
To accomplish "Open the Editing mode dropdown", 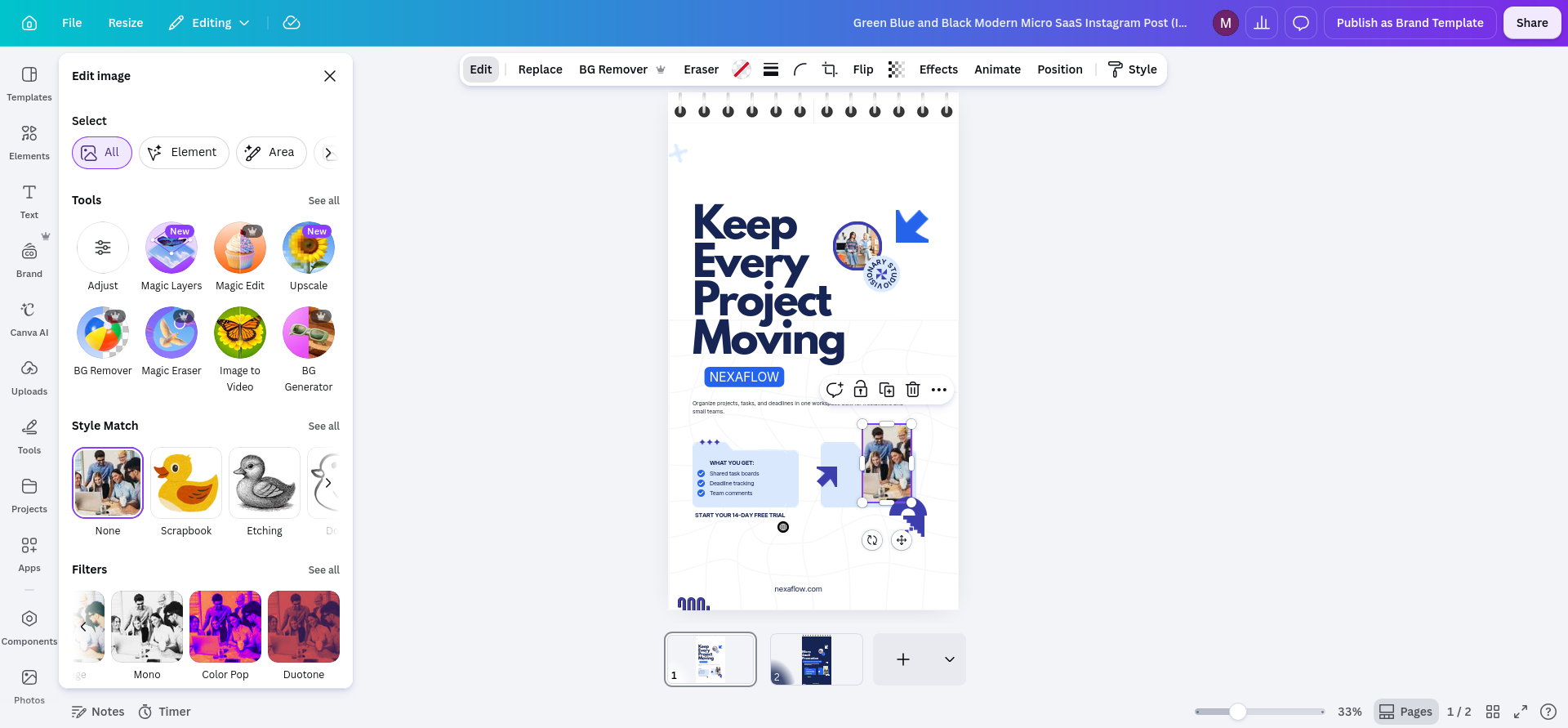I will click(209, 23).
